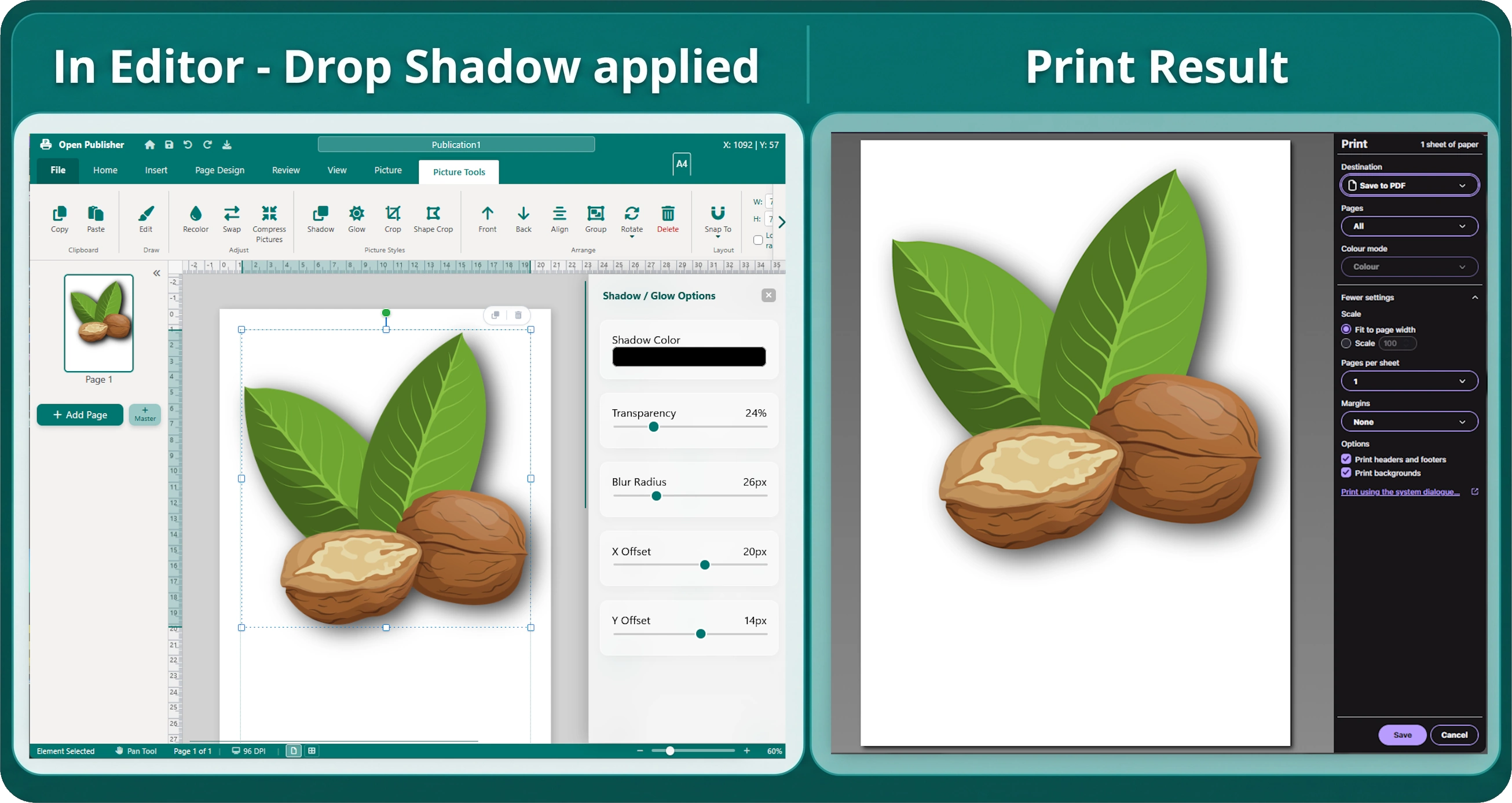1512x803 pixels.
Task: Toggle the lock ratio checkbox in Layout
Action: [758, 240]
